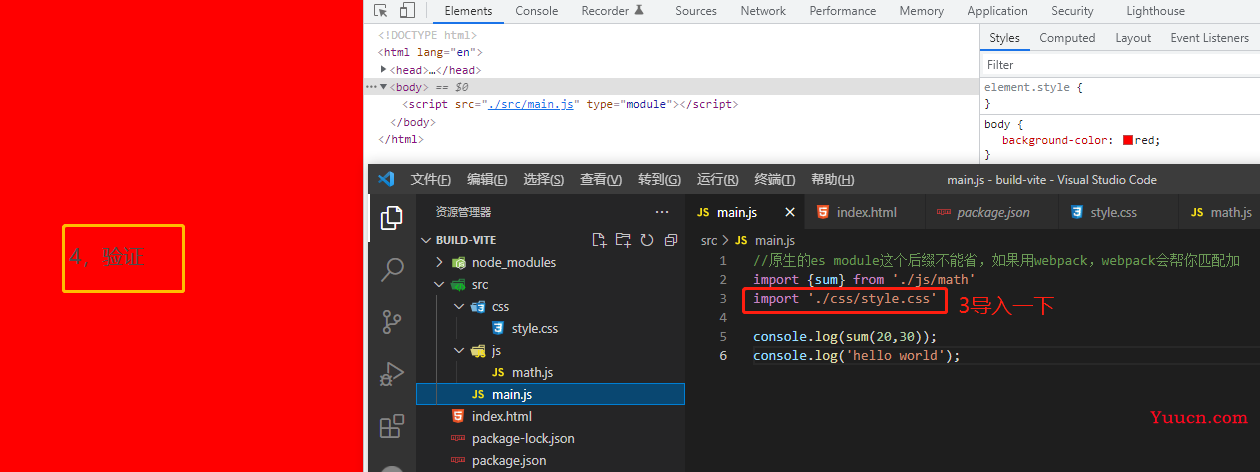The height and width of the screenshot is (472, 1260).
Task: Click New File icon in BUILD-VITE header
Action: (599, 240)
